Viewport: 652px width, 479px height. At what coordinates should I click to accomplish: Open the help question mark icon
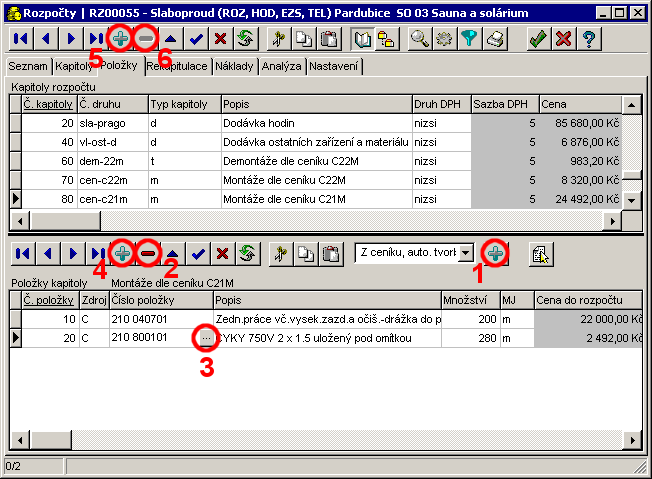(x=590, y=39)
